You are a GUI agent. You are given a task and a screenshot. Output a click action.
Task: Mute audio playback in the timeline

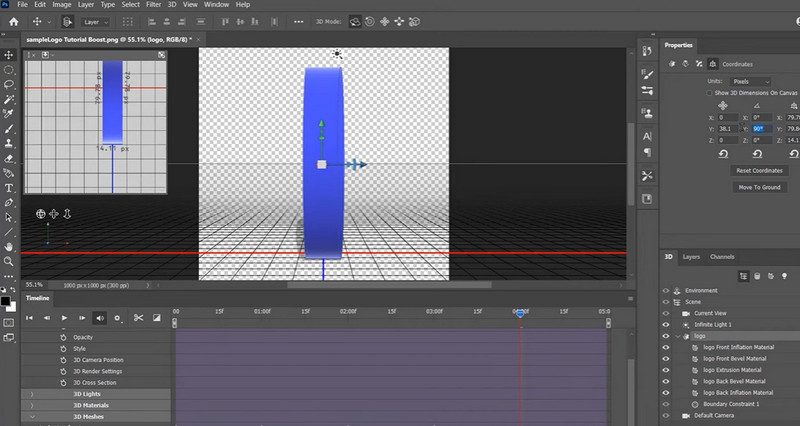pyautogui.click(x=100, y=318)
